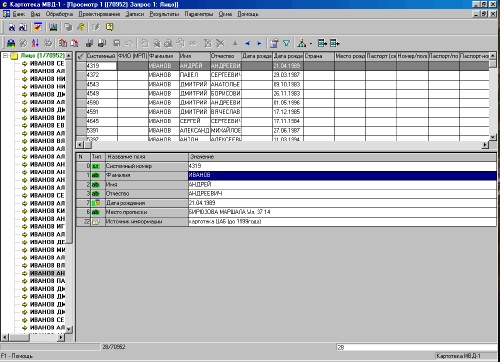Screen dimensions: 500x362
Task: Click the colorful bank icon starting second toolbar
Action: pyautogui.click(x=11, y=43)
